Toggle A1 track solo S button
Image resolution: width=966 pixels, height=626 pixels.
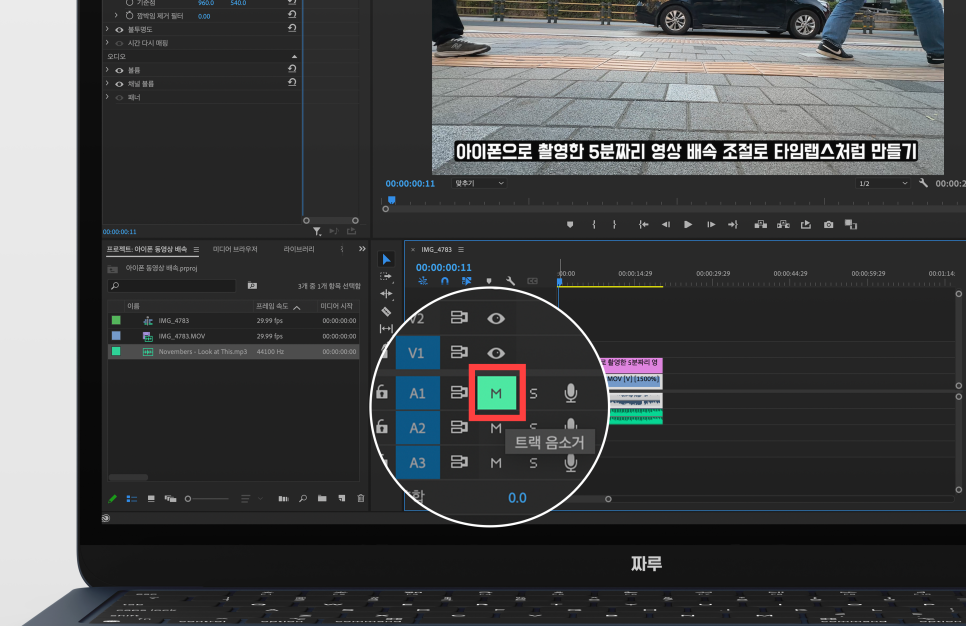(534, 393)
